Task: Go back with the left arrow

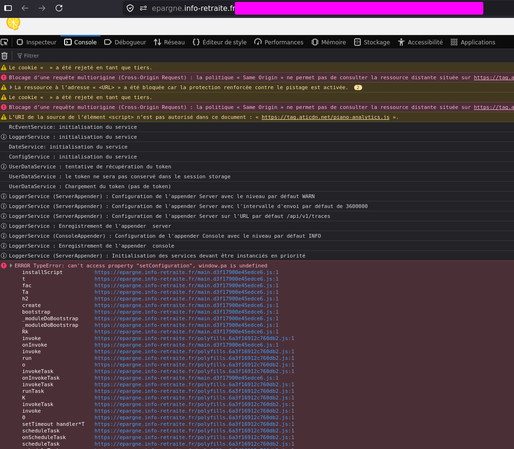Action: [25, 8]
